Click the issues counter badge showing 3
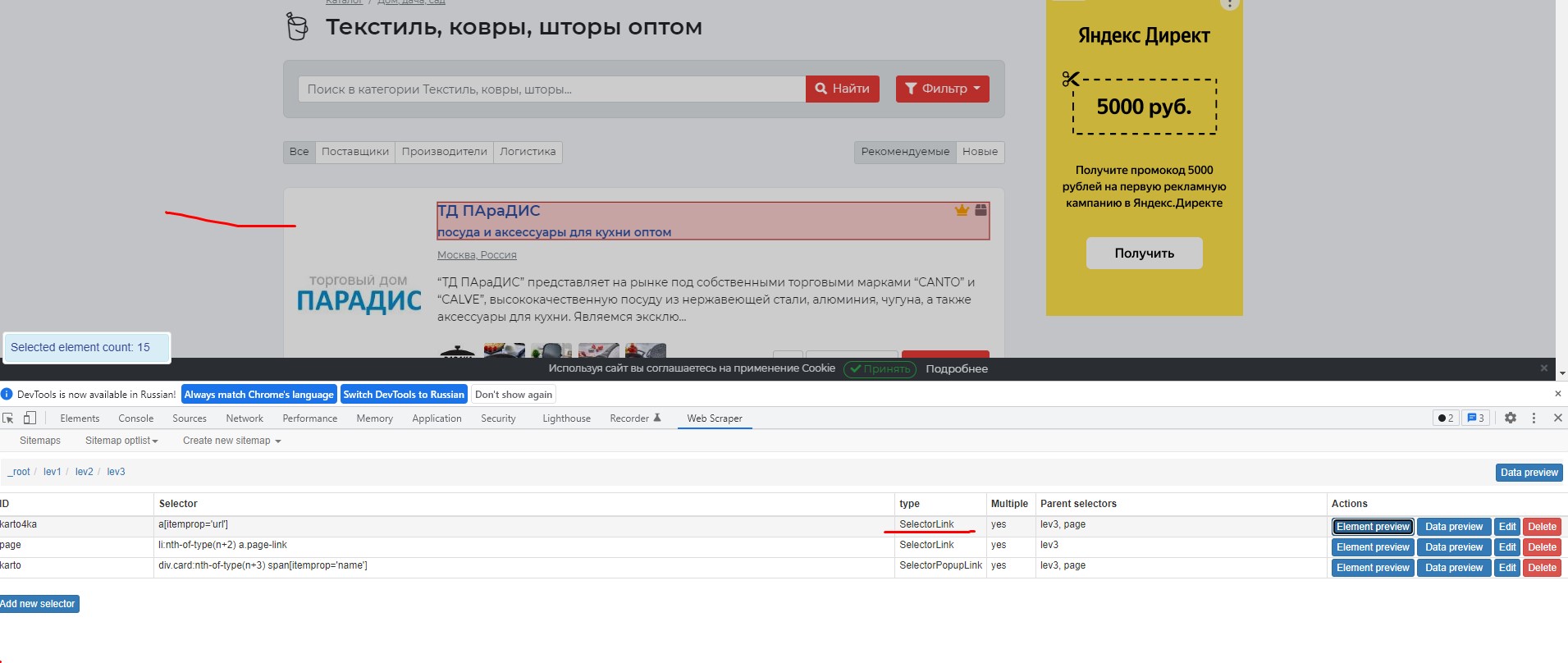 1475,418
